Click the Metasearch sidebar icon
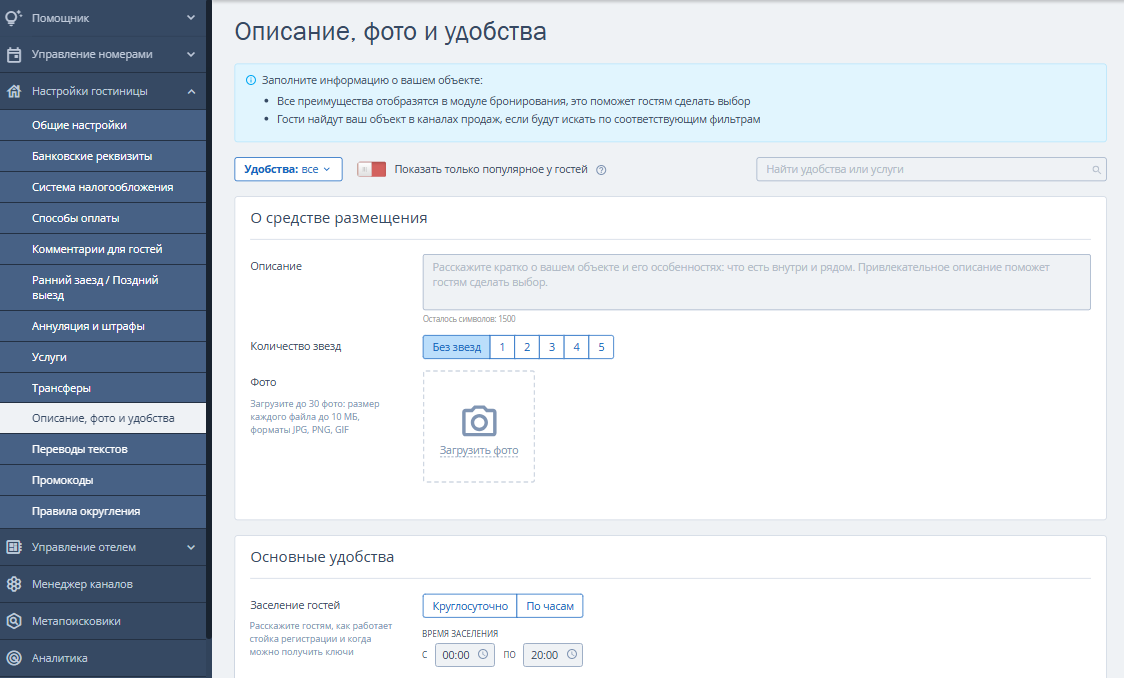Image resolution: width=1124 pixels, height=678 pixels. coord(14,621)
